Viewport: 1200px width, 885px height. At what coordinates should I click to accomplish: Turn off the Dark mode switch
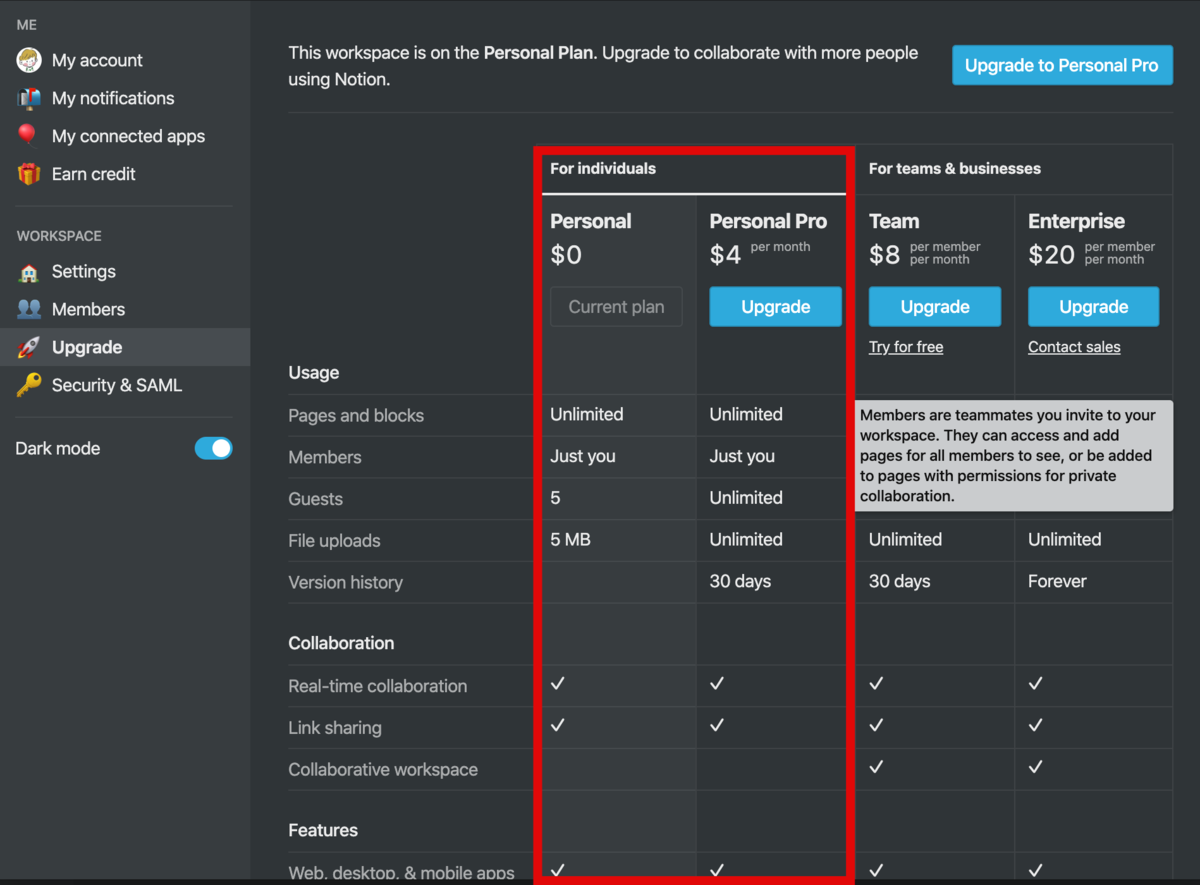click(x=213, y=448)
